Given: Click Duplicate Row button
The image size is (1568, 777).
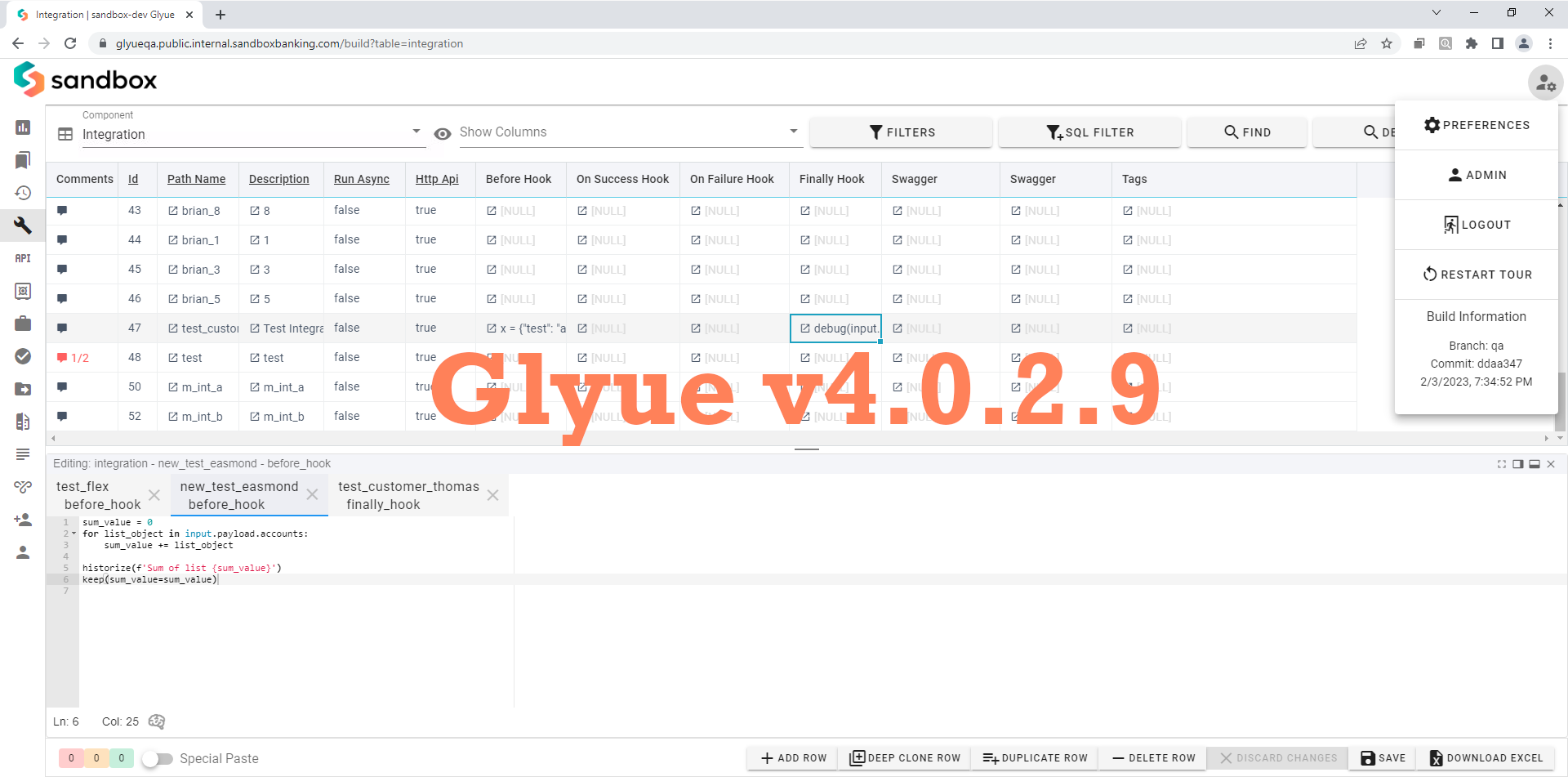Looking at the screenshot, I should click(1035, 758).
